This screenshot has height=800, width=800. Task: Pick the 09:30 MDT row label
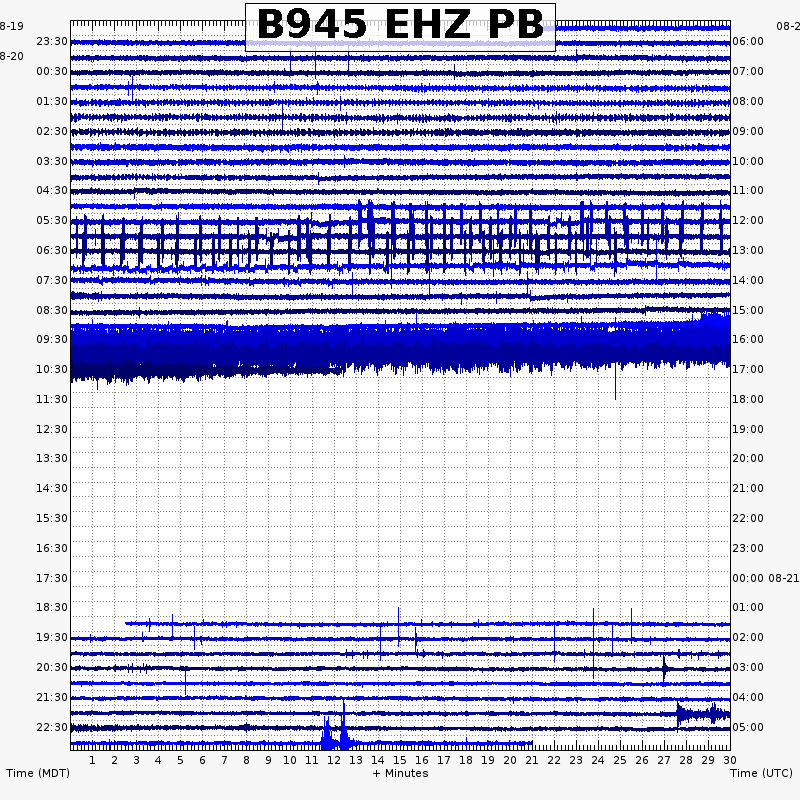(x=52, y=339)
